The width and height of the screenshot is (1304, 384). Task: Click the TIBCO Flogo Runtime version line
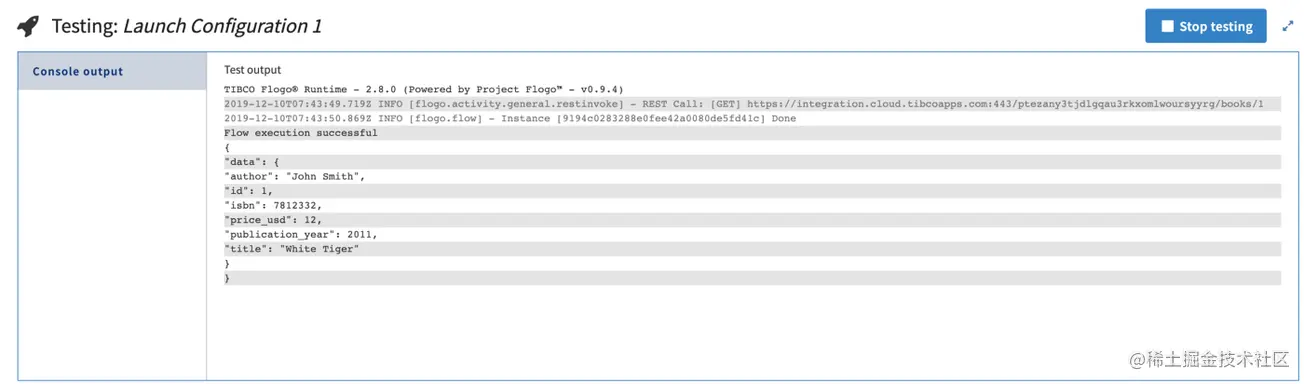click(x=423, y=89)
